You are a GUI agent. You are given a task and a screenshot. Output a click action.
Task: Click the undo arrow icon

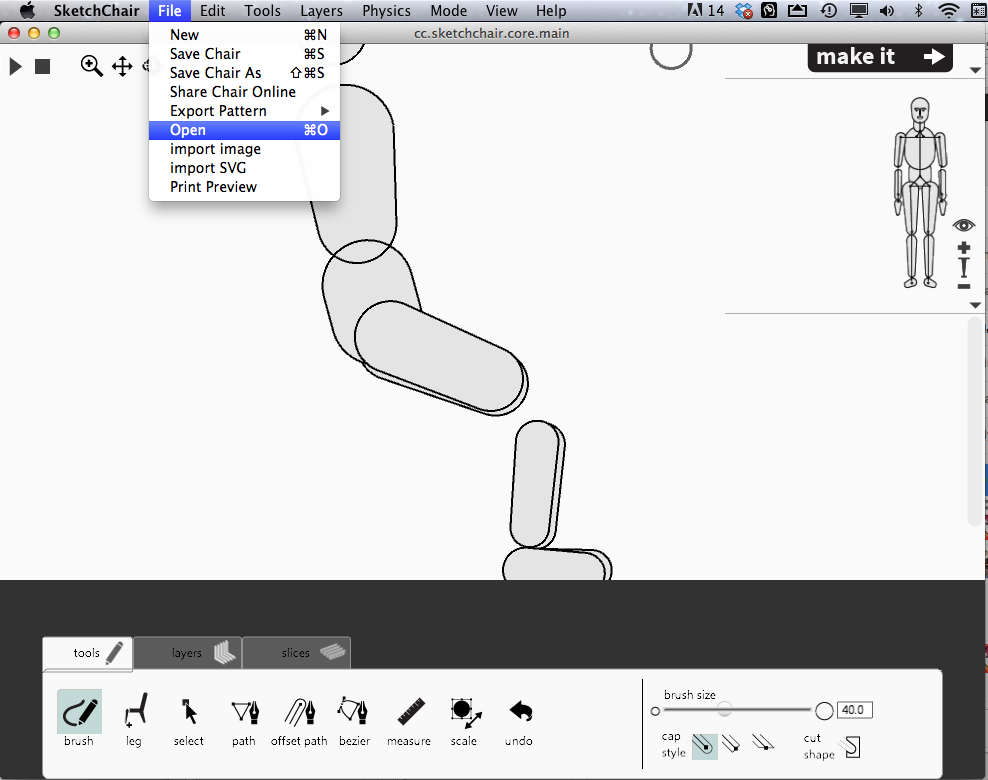tap(521, 711)
